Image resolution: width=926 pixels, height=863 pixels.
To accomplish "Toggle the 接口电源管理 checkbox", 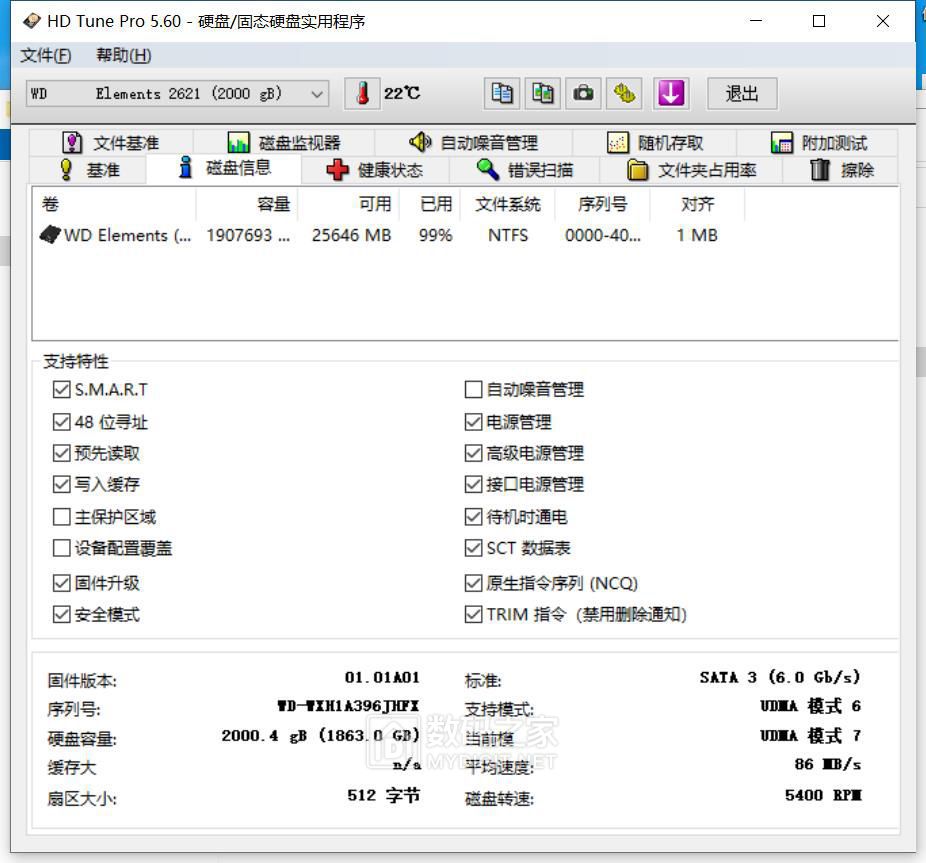I will click(474, 484).
